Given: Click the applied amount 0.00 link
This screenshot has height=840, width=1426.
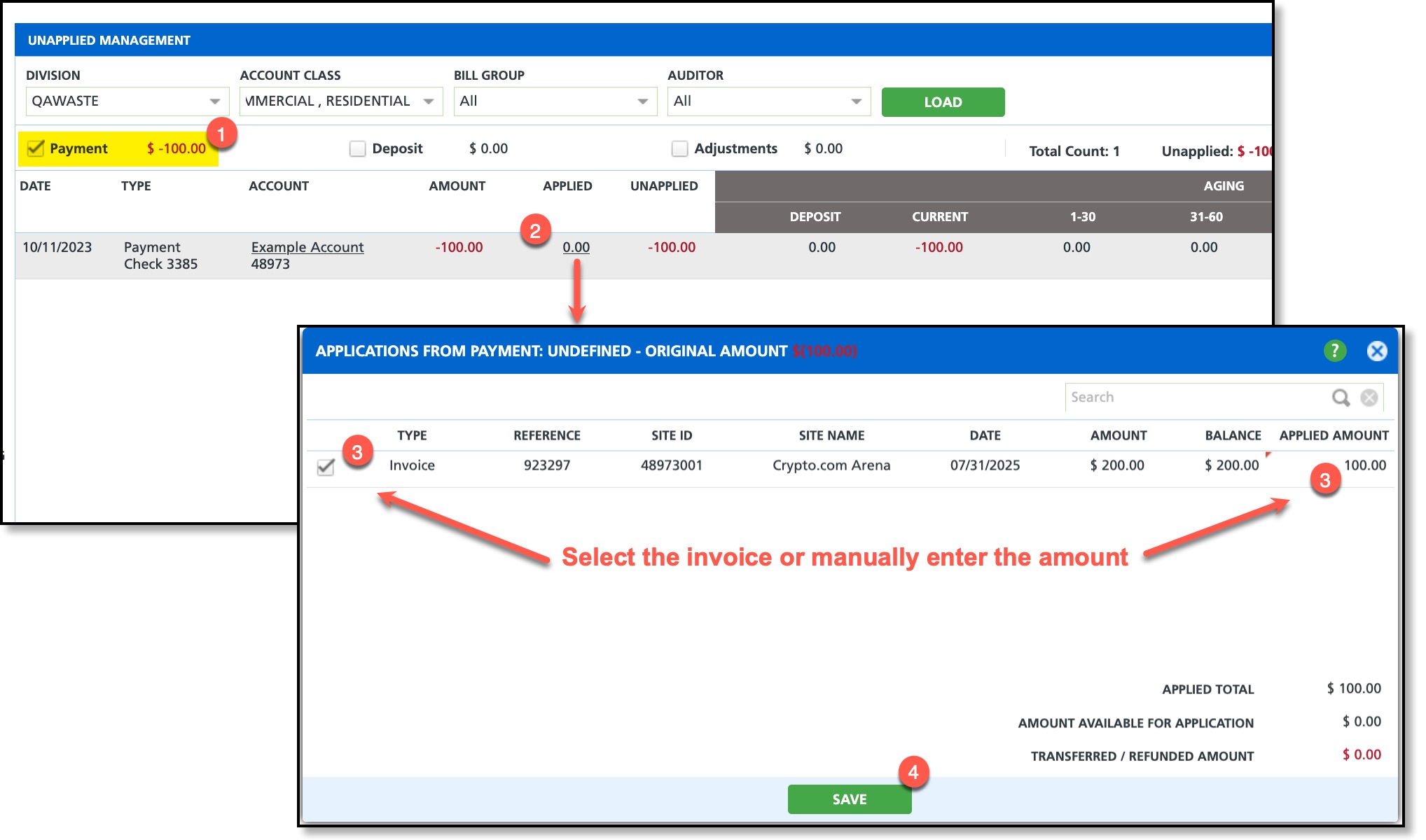Looking at the screenshot, I should tap(576, 247).
